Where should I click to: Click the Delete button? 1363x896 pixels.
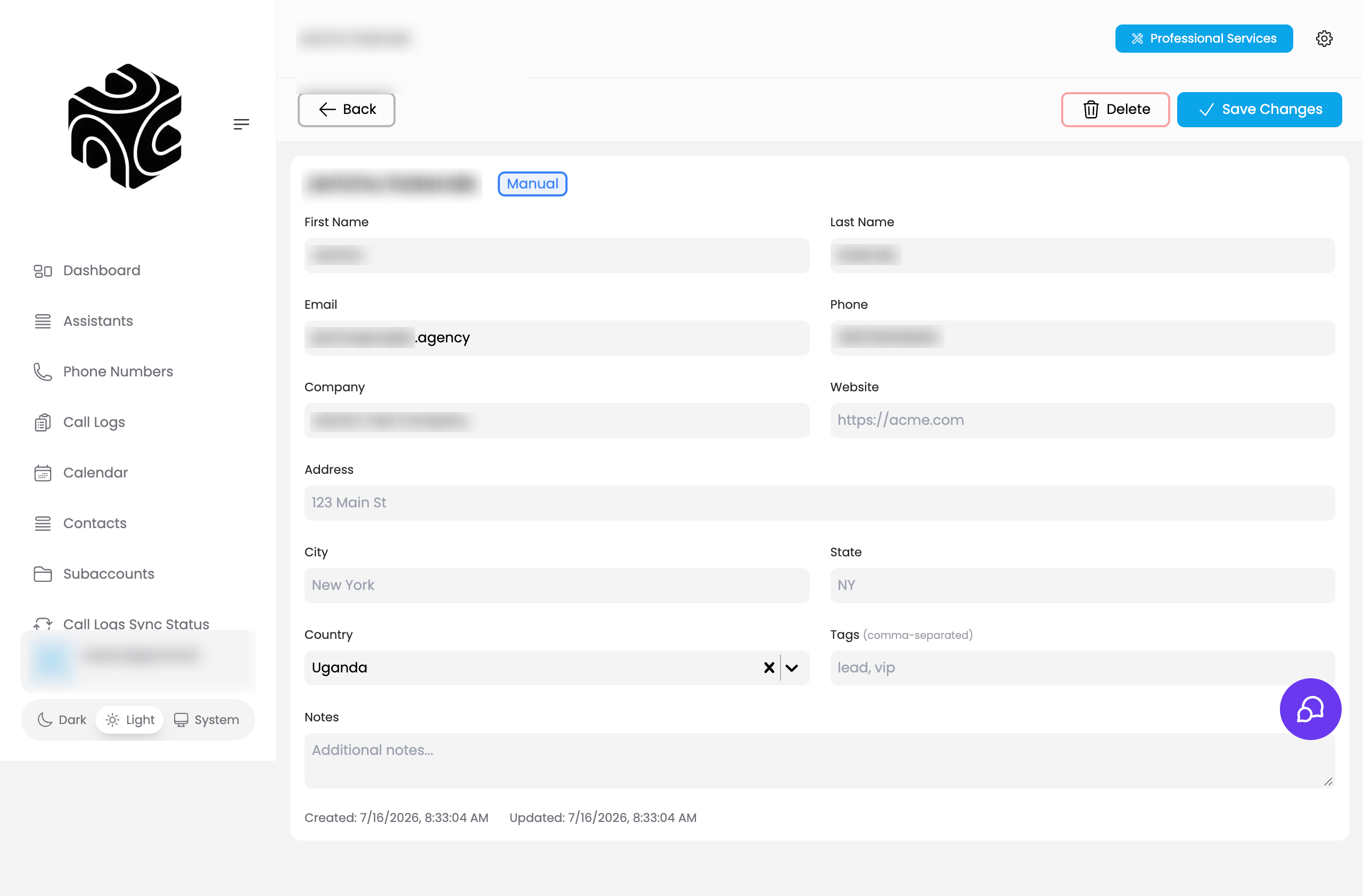point(1114,109)
